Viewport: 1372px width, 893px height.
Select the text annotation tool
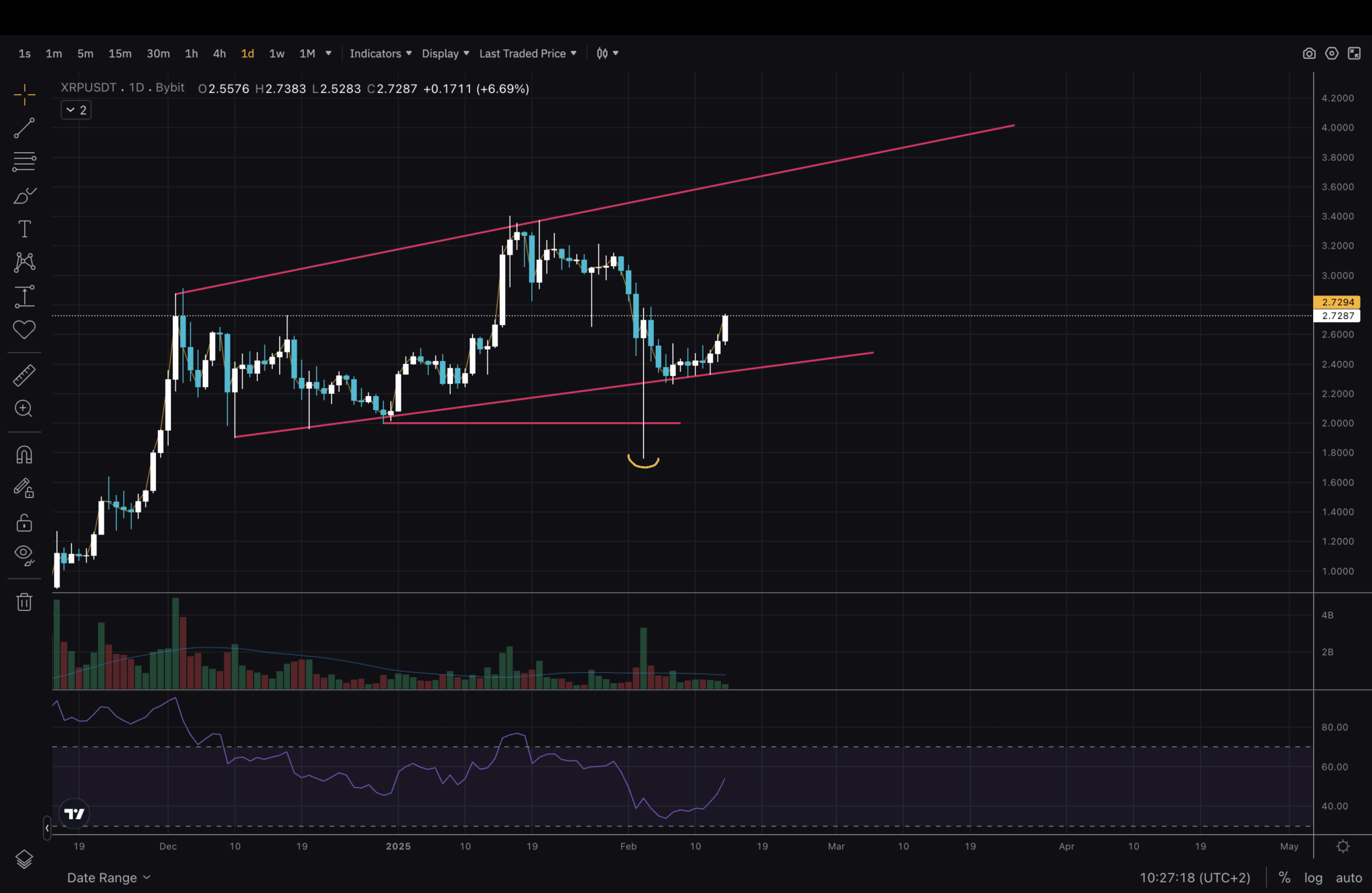[x=25, y=229]
